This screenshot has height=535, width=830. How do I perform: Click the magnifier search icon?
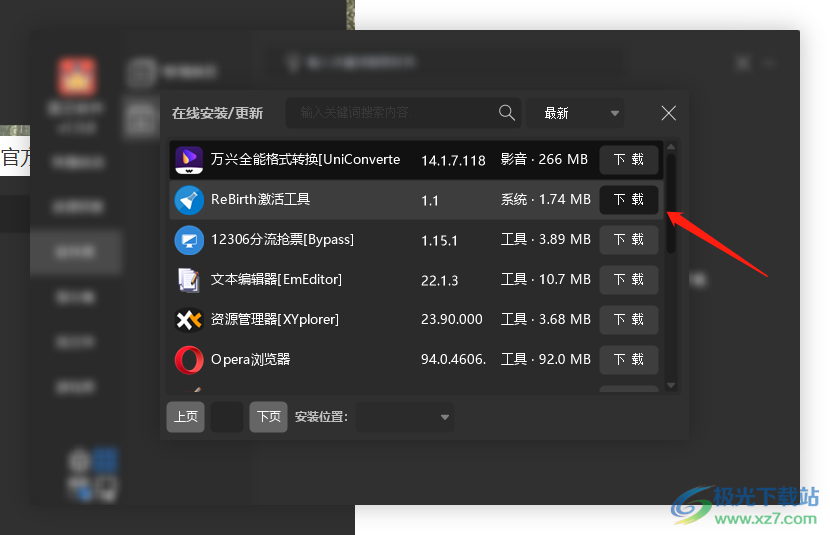click(507, 112)
